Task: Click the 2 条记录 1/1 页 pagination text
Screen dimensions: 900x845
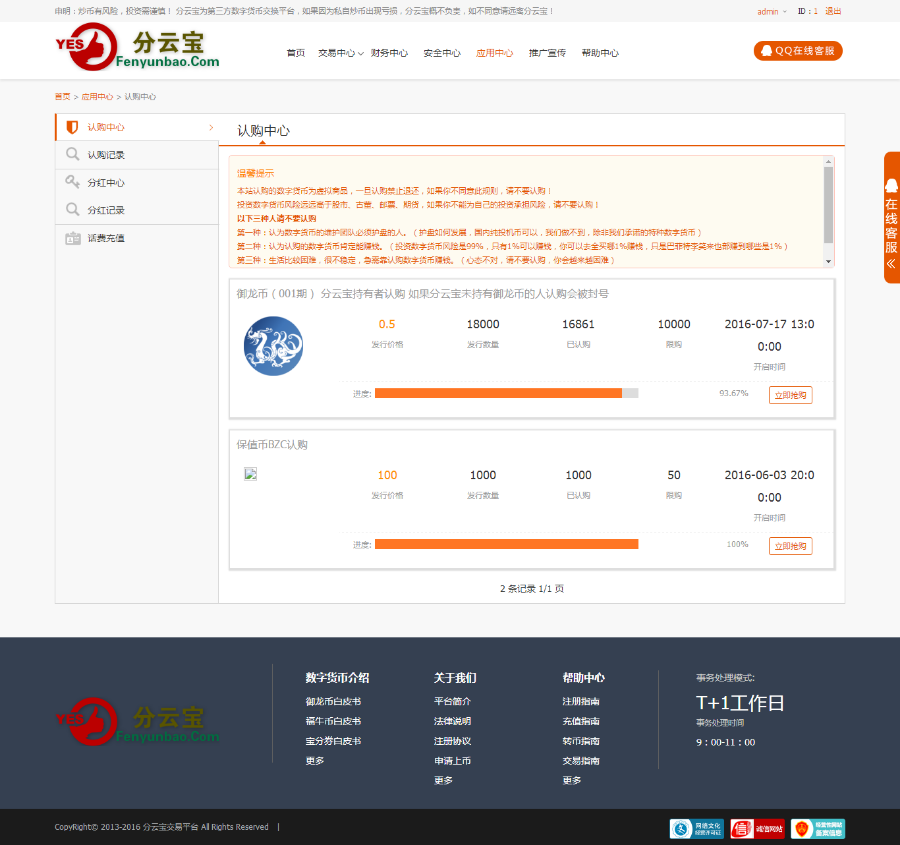Action: (x=532, y=588)
